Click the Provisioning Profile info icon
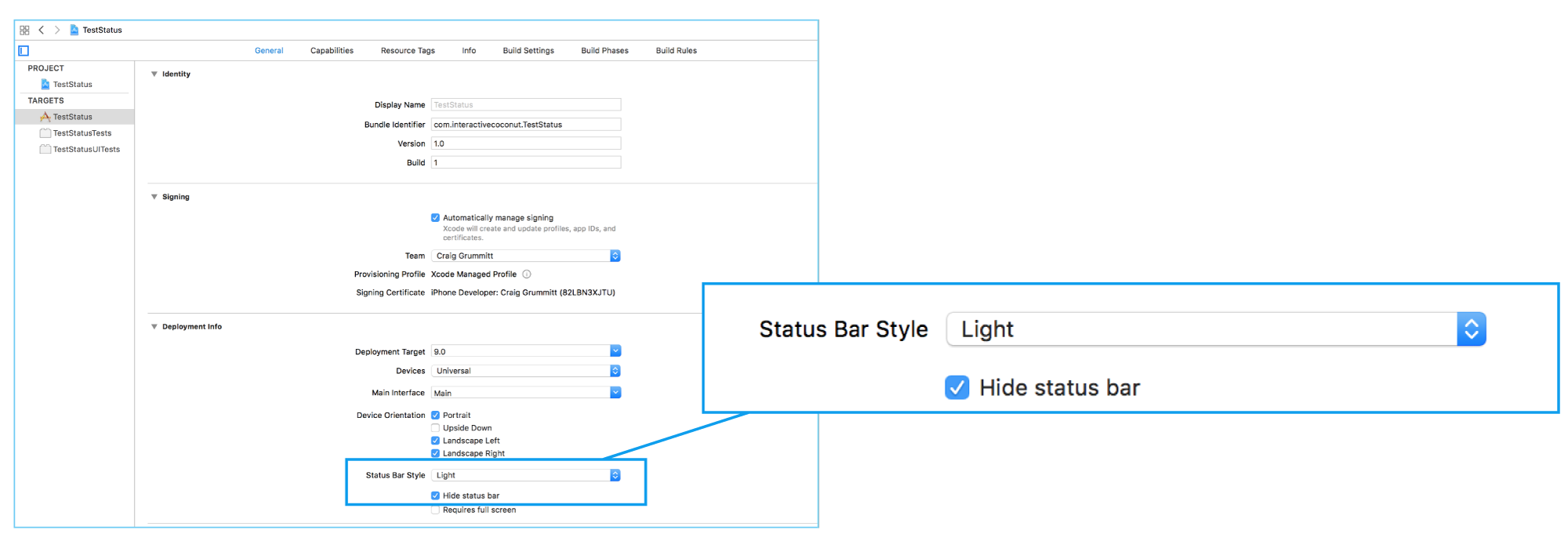The image size is (1568, 541). (527, 274)
